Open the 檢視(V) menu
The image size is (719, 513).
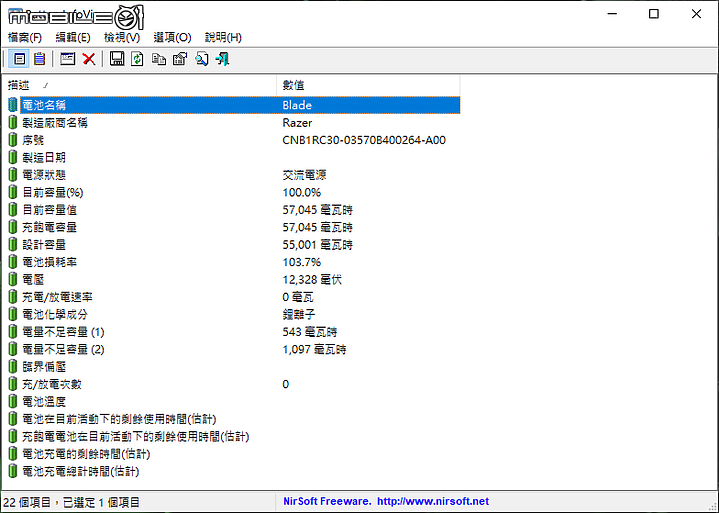point(122,38)
